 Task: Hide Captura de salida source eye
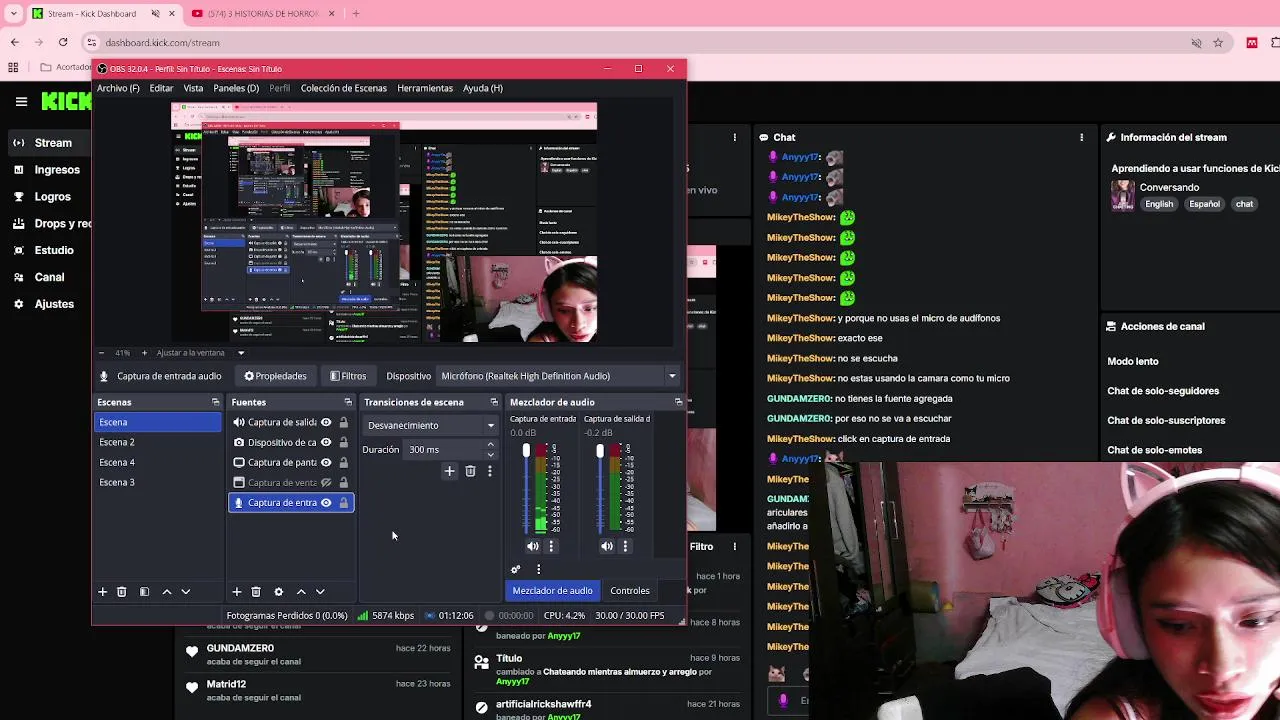326,422
